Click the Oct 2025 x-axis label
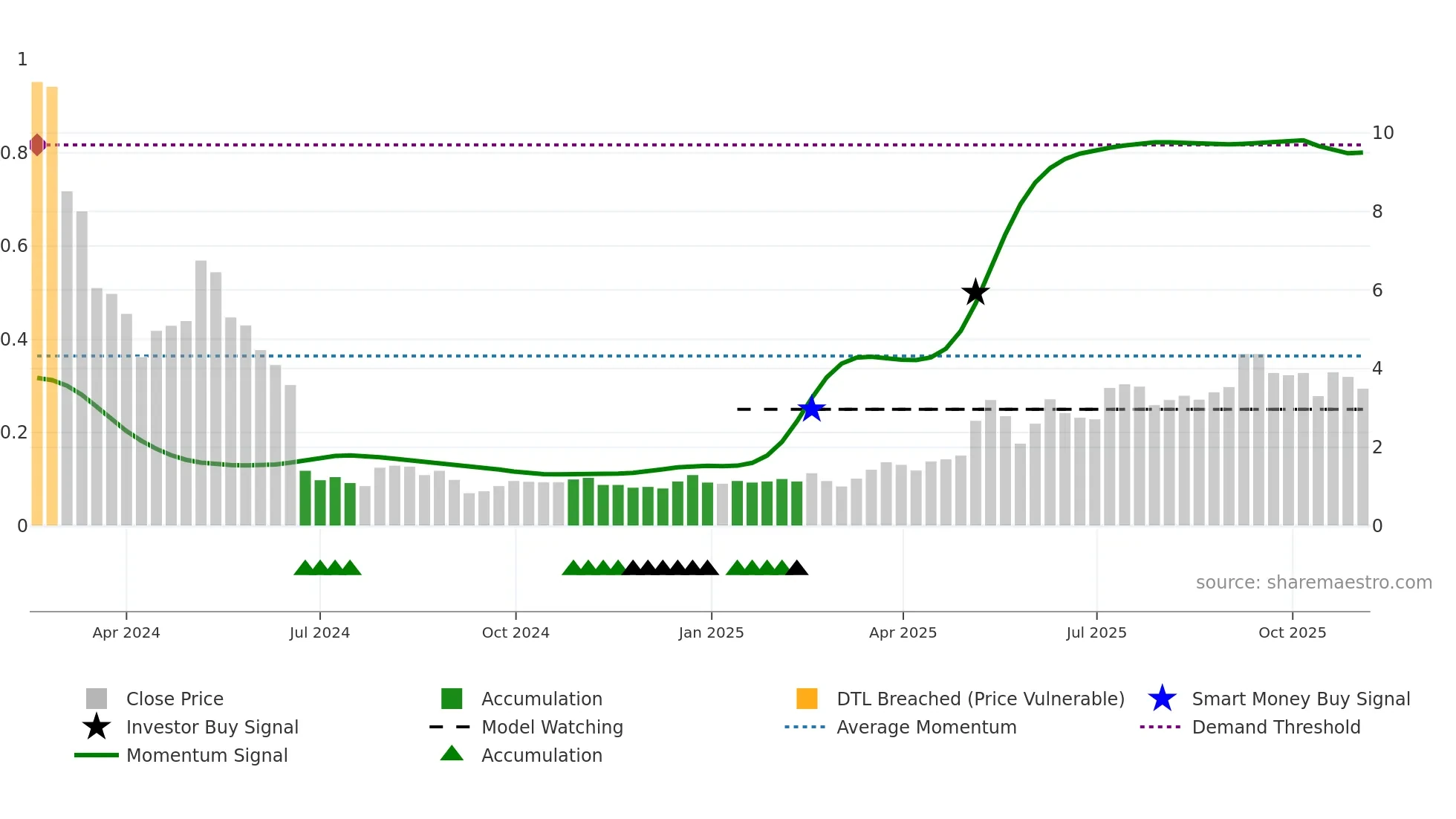Image resolution: width=1456 pixels, height=819 pixels. pyautogui.click(x=1292, y=632)
